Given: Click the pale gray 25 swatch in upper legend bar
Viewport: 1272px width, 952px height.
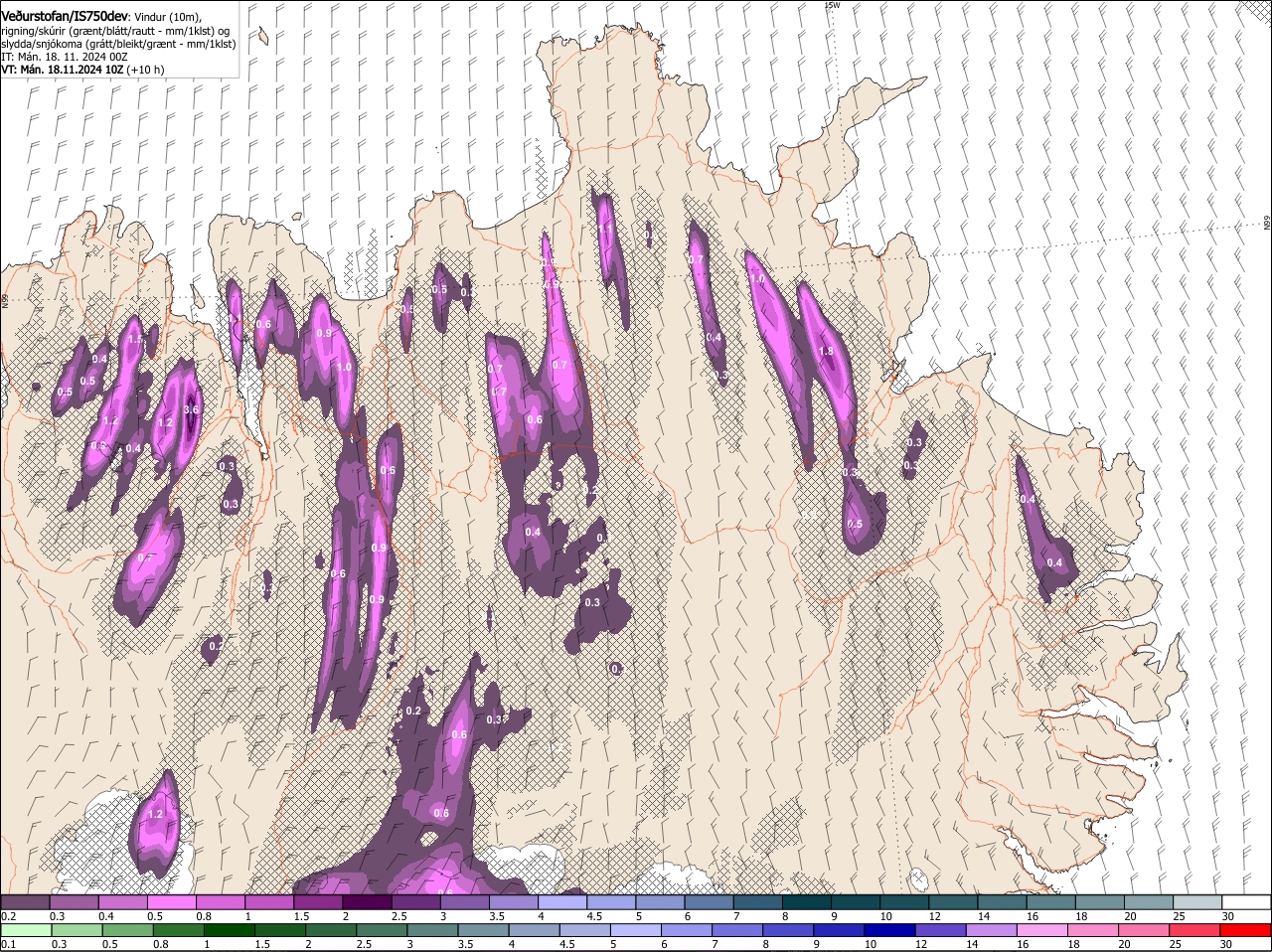Looking at the screenshot, I should click(x=1197, y=902).
